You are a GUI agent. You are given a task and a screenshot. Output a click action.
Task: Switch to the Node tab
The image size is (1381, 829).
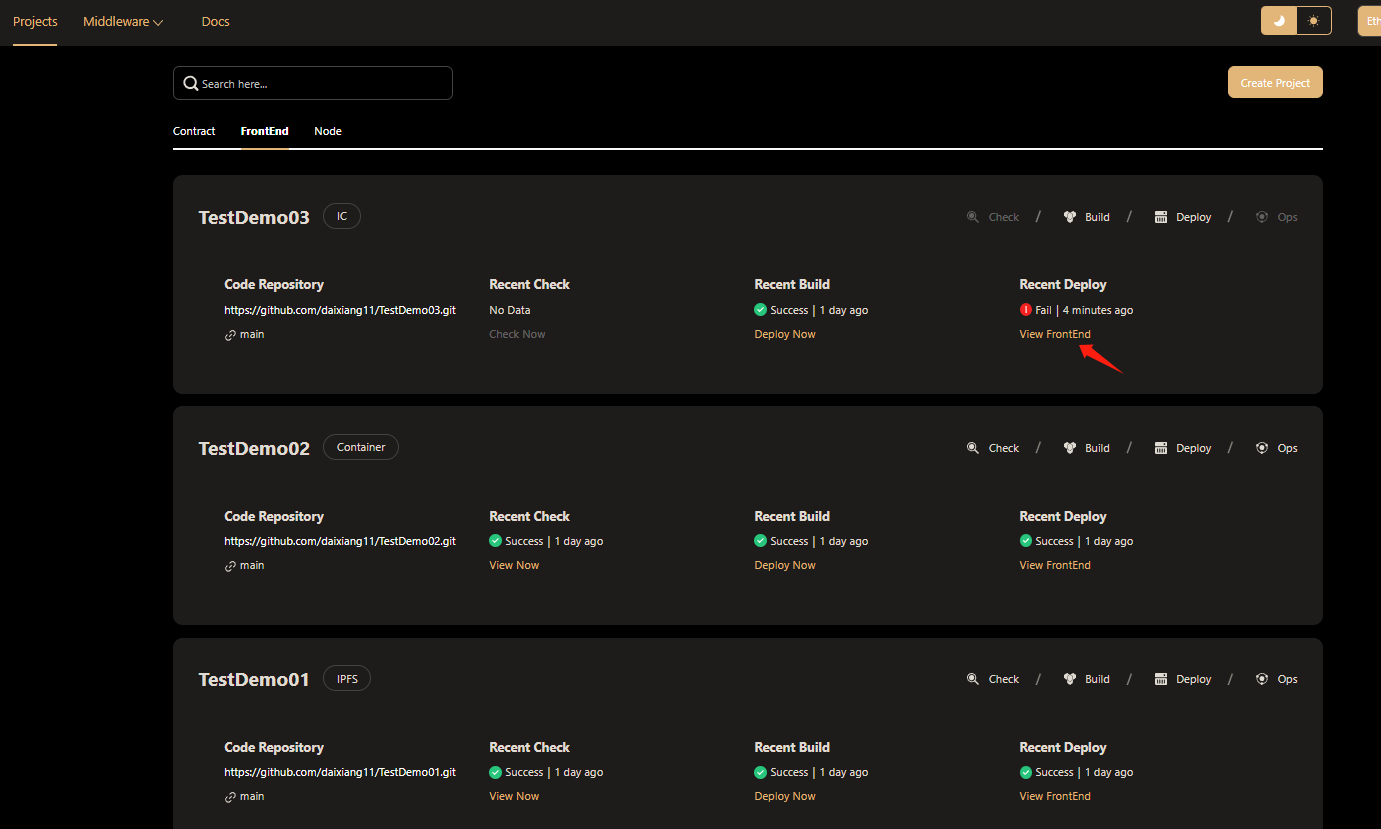328,131
